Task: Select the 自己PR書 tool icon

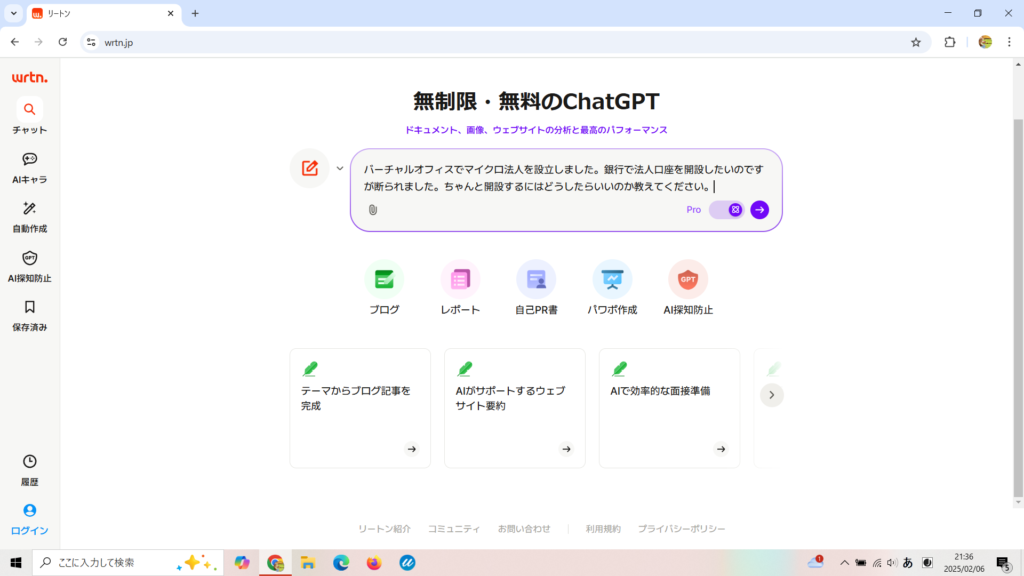Action: [536, 279]
